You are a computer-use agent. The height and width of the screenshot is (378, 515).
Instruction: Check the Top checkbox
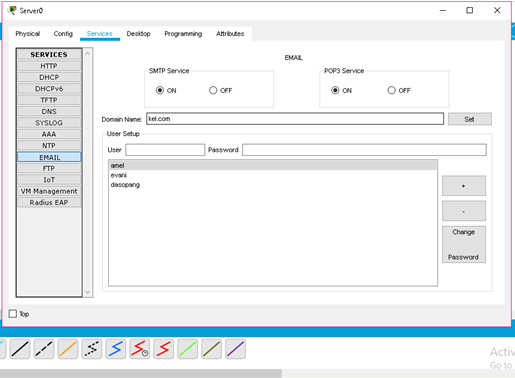coord(13,314)
